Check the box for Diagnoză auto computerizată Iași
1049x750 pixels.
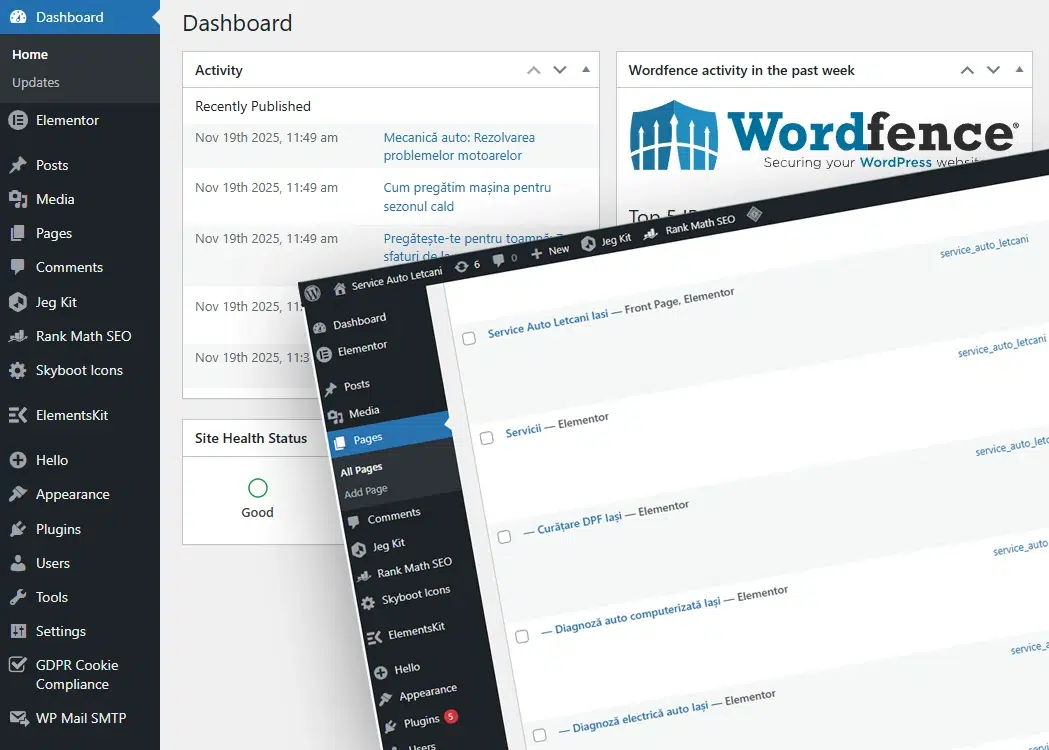point(522,636)
